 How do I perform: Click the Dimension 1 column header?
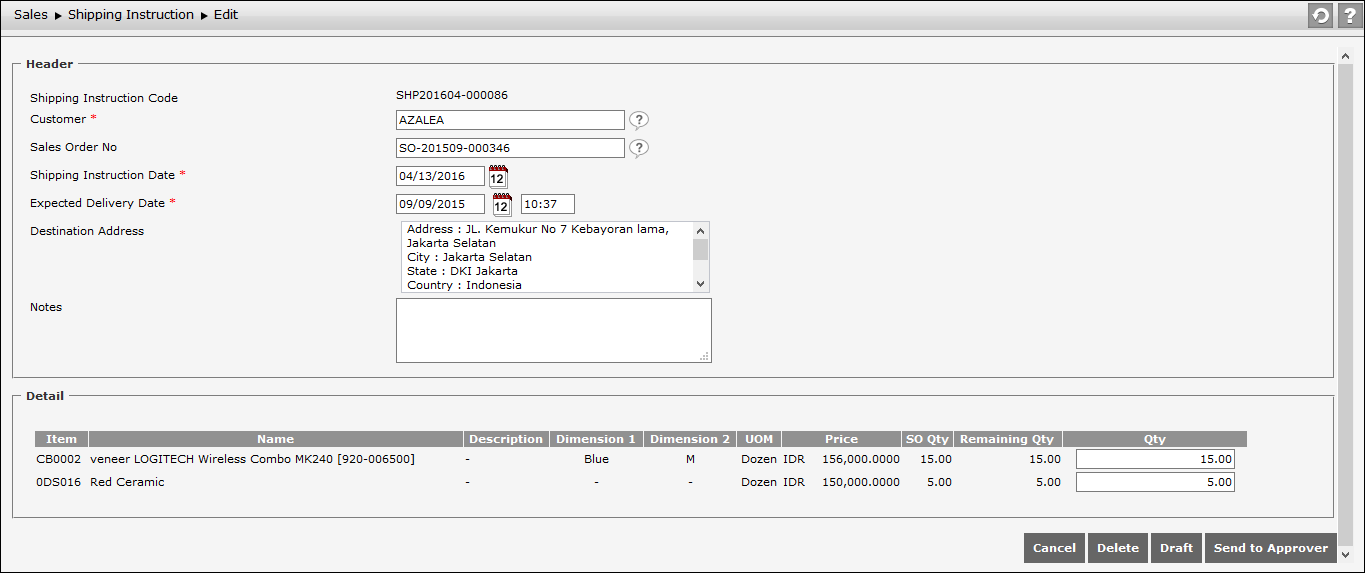pyautogui.click(x=596, y=439)
